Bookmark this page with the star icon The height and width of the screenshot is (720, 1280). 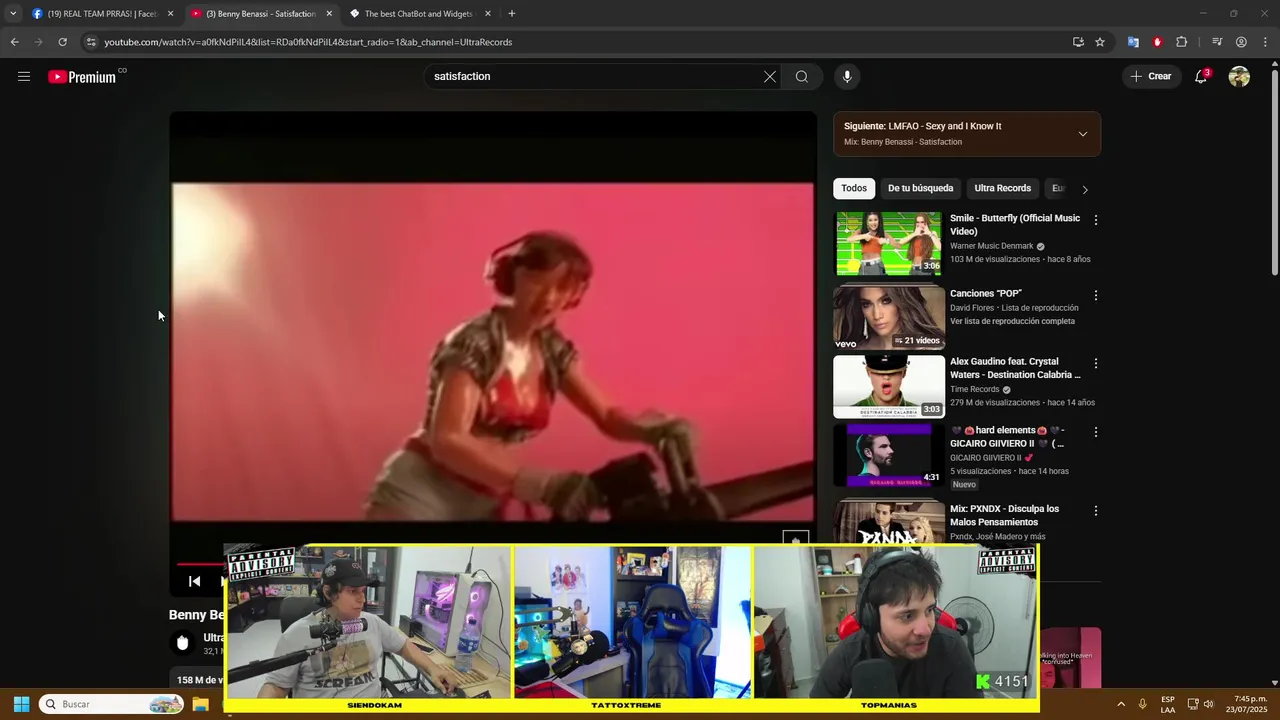tap(1100, 42)
